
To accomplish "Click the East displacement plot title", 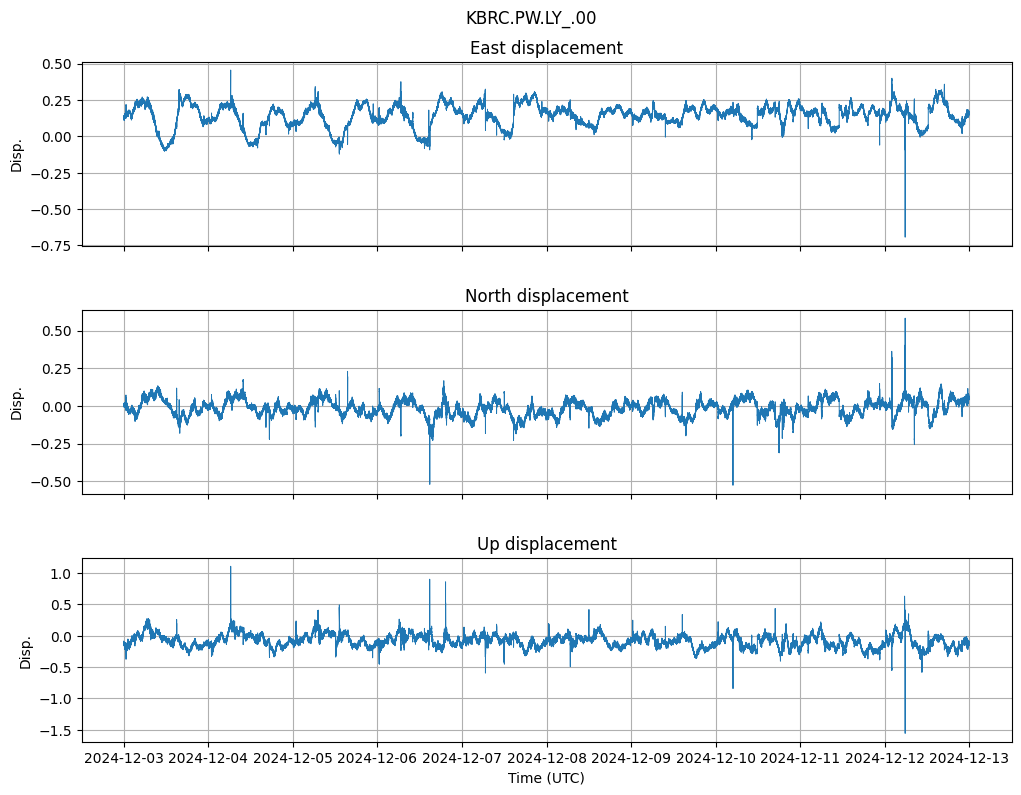I will (x=546, y=48).
